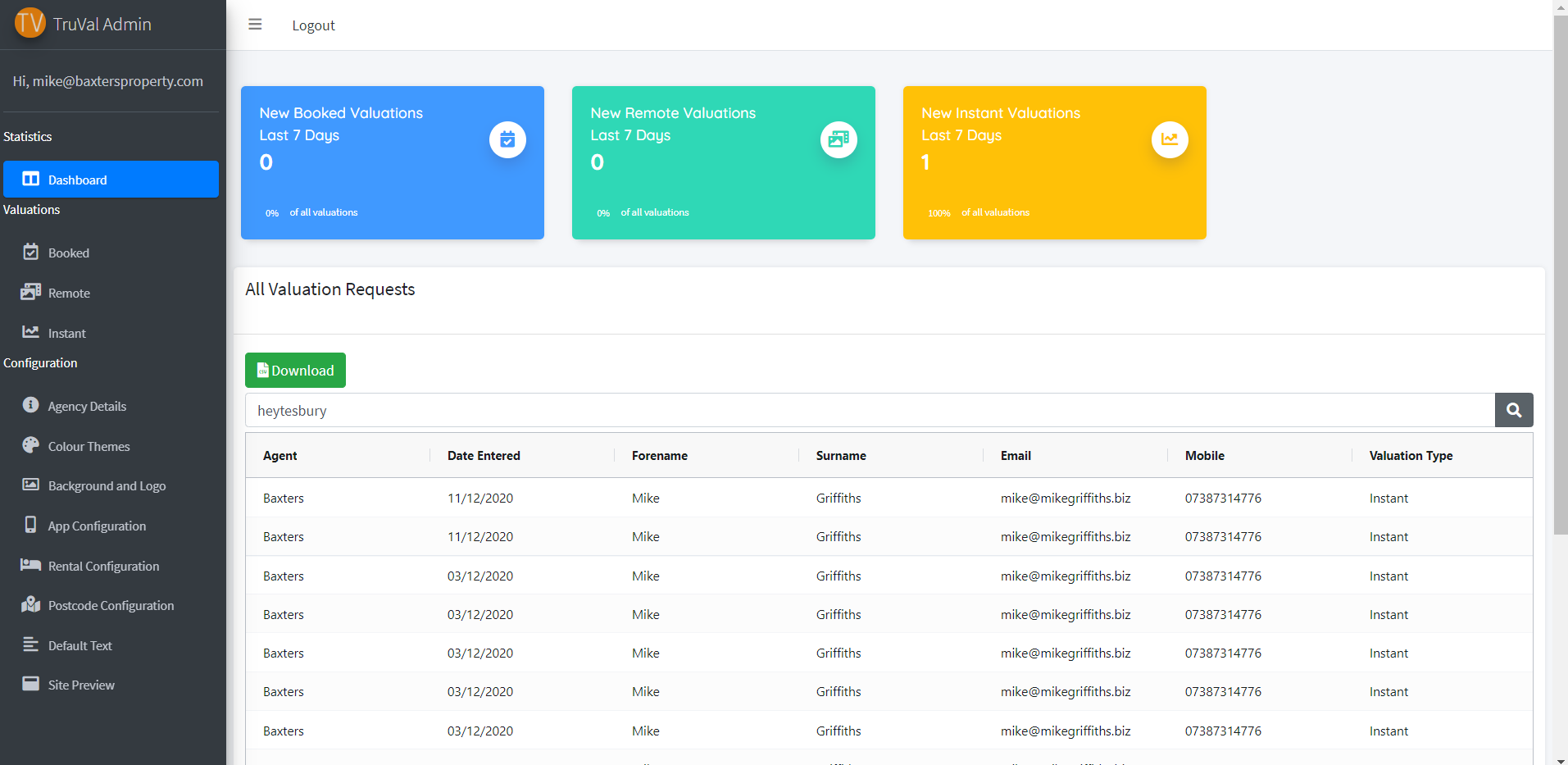
Task: Sort by the Valuation Type column header
Action: (x=1411, y=456)
